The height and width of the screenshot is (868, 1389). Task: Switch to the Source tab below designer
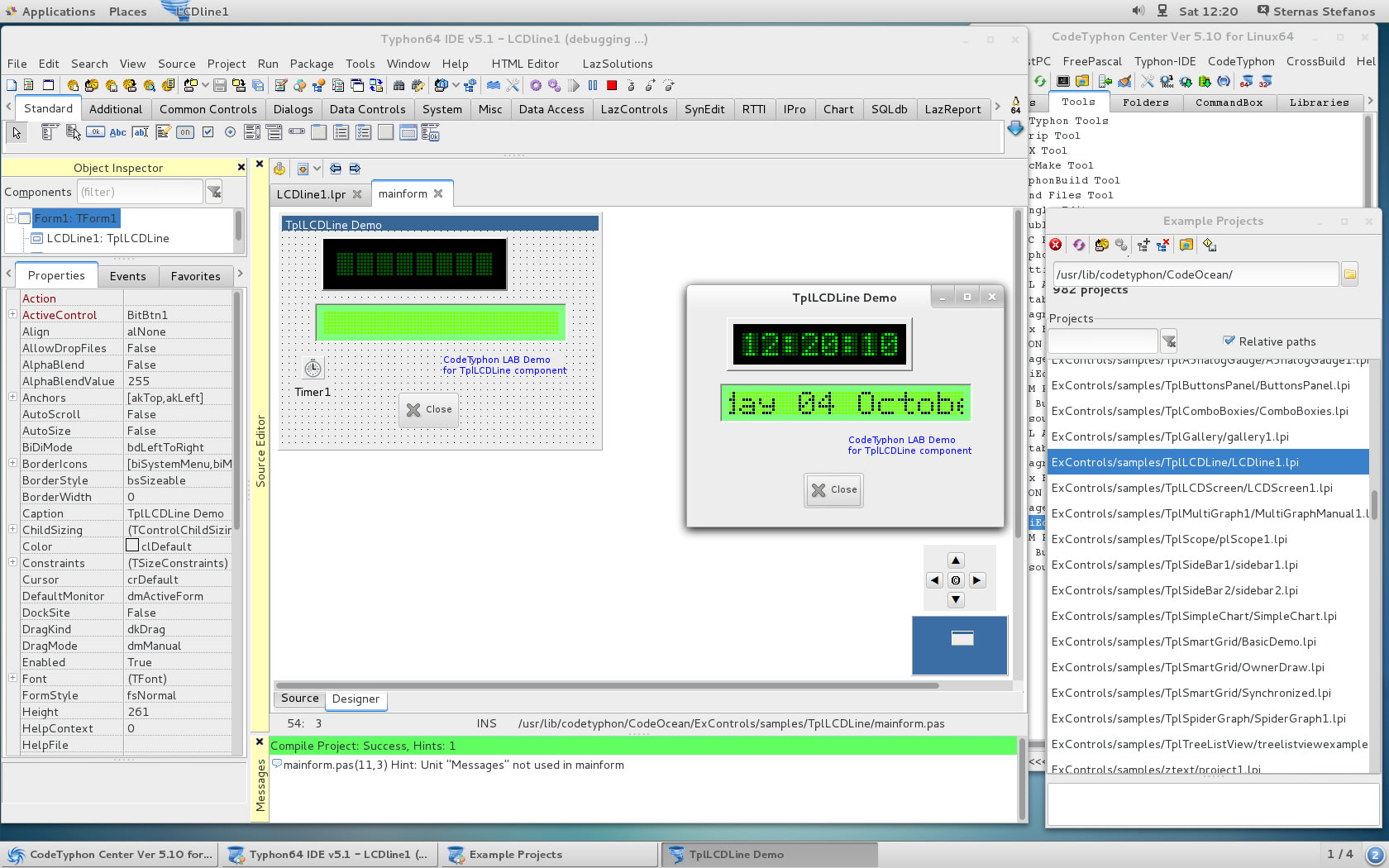pyautogui.click(x=300, y=699)
